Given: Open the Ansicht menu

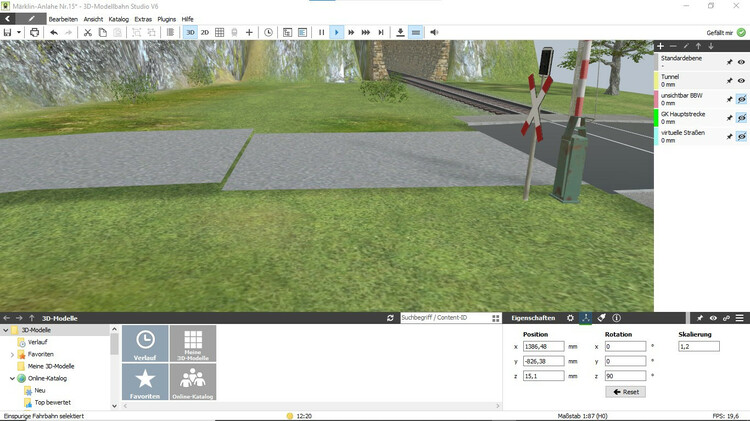Looking at the screenshot, I should (93, 19).
